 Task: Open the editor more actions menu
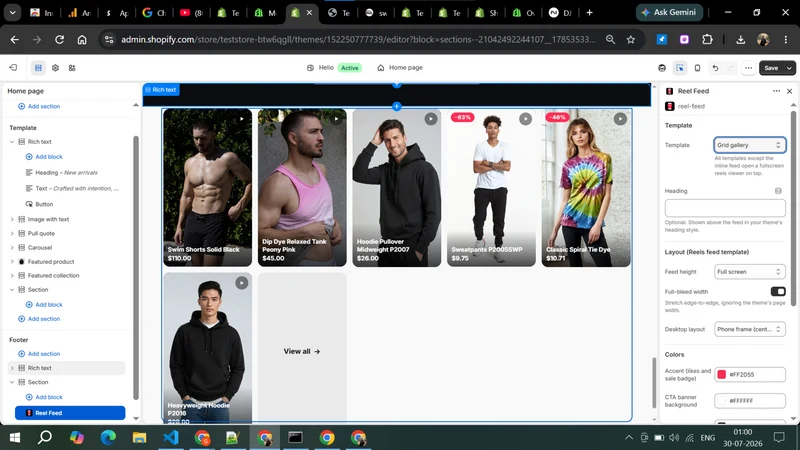click(748, 68)
